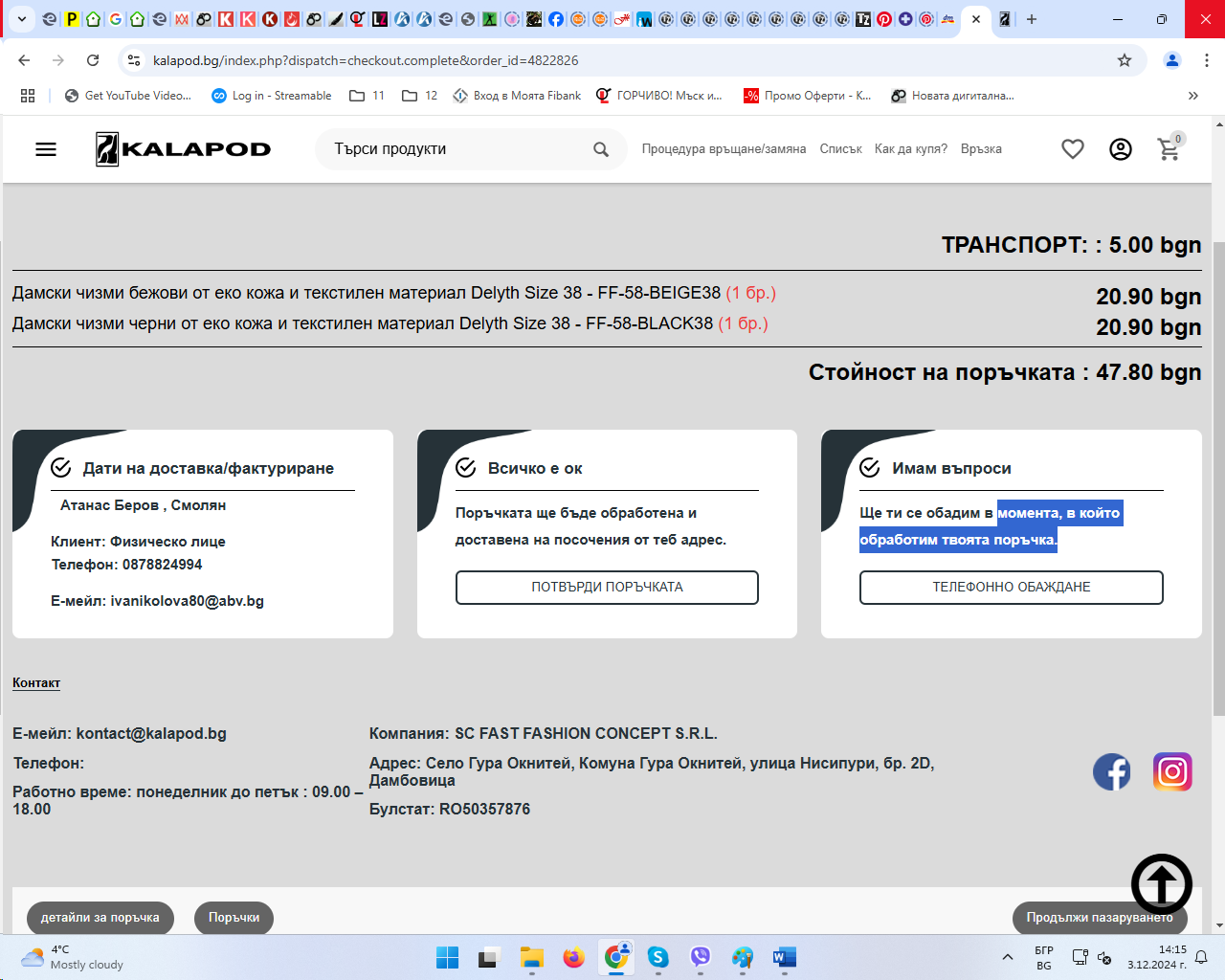Click ПОТВЪРДИ ПОРЪЧКАТА button
The width and height of the screenshot is (1225, 980).
click(607, 588)
